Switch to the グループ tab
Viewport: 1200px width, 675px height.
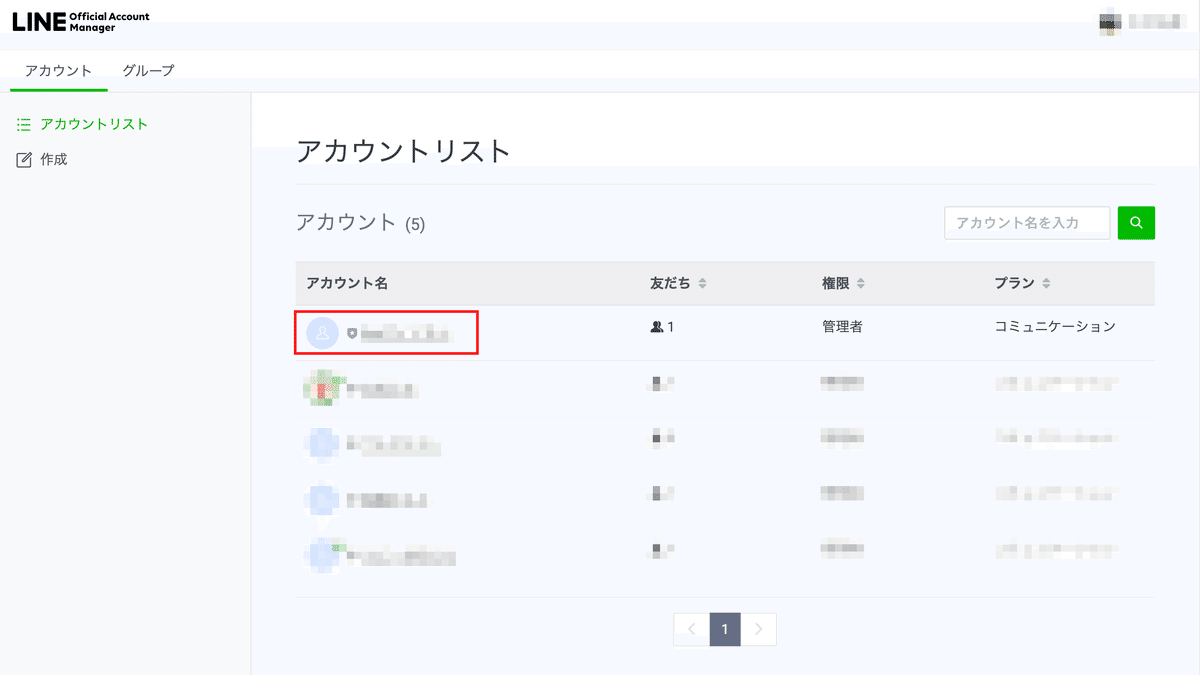(x=147, y=69)
